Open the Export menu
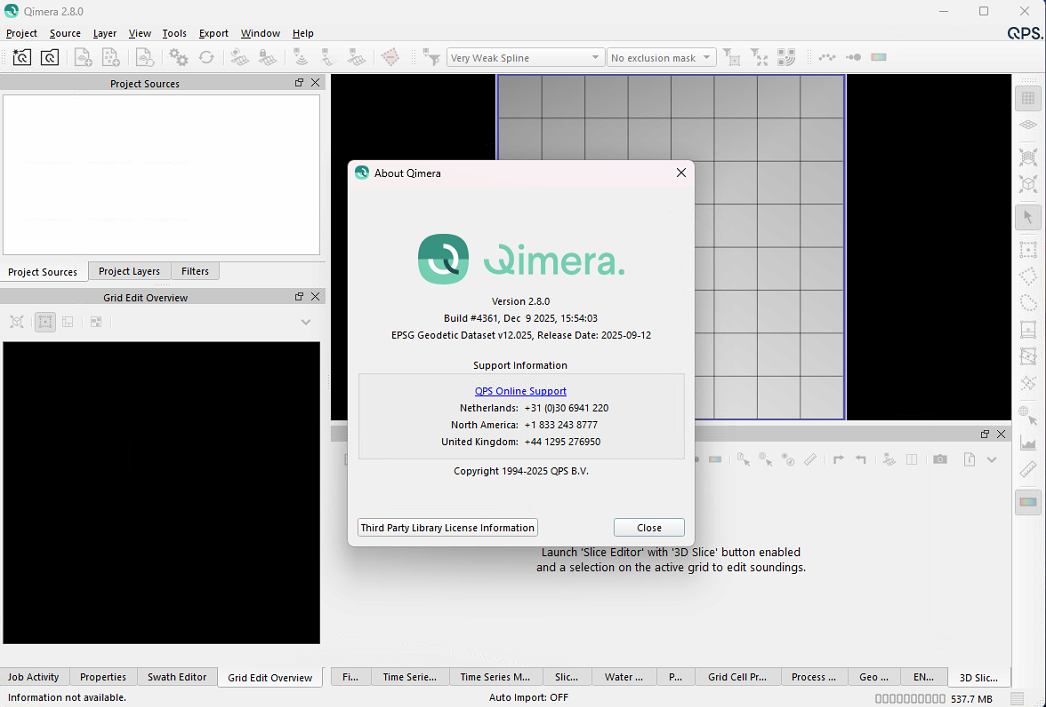The height and width of the screenshot is (707, 1046). click(x=213, y=33)
